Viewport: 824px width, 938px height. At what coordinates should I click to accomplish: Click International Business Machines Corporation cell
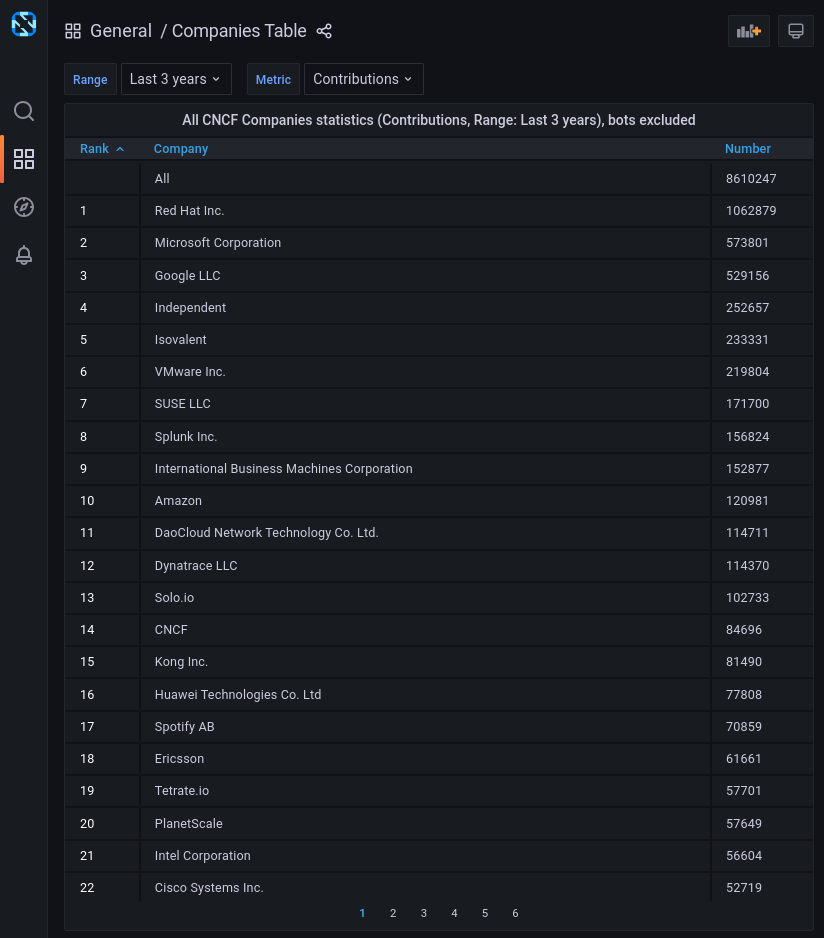(425, 469)
